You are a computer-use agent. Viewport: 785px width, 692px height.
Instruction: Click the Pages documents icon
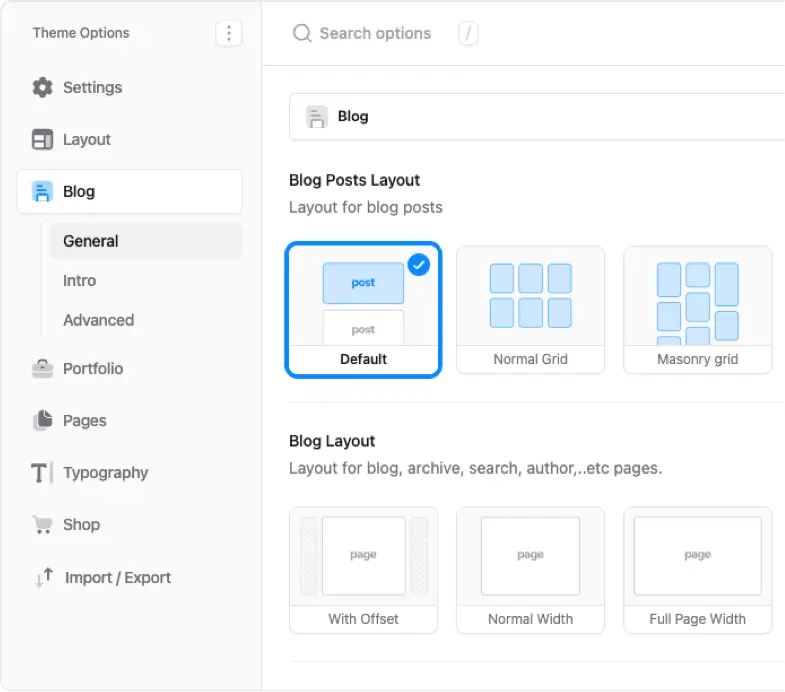(x=42, y=421)
